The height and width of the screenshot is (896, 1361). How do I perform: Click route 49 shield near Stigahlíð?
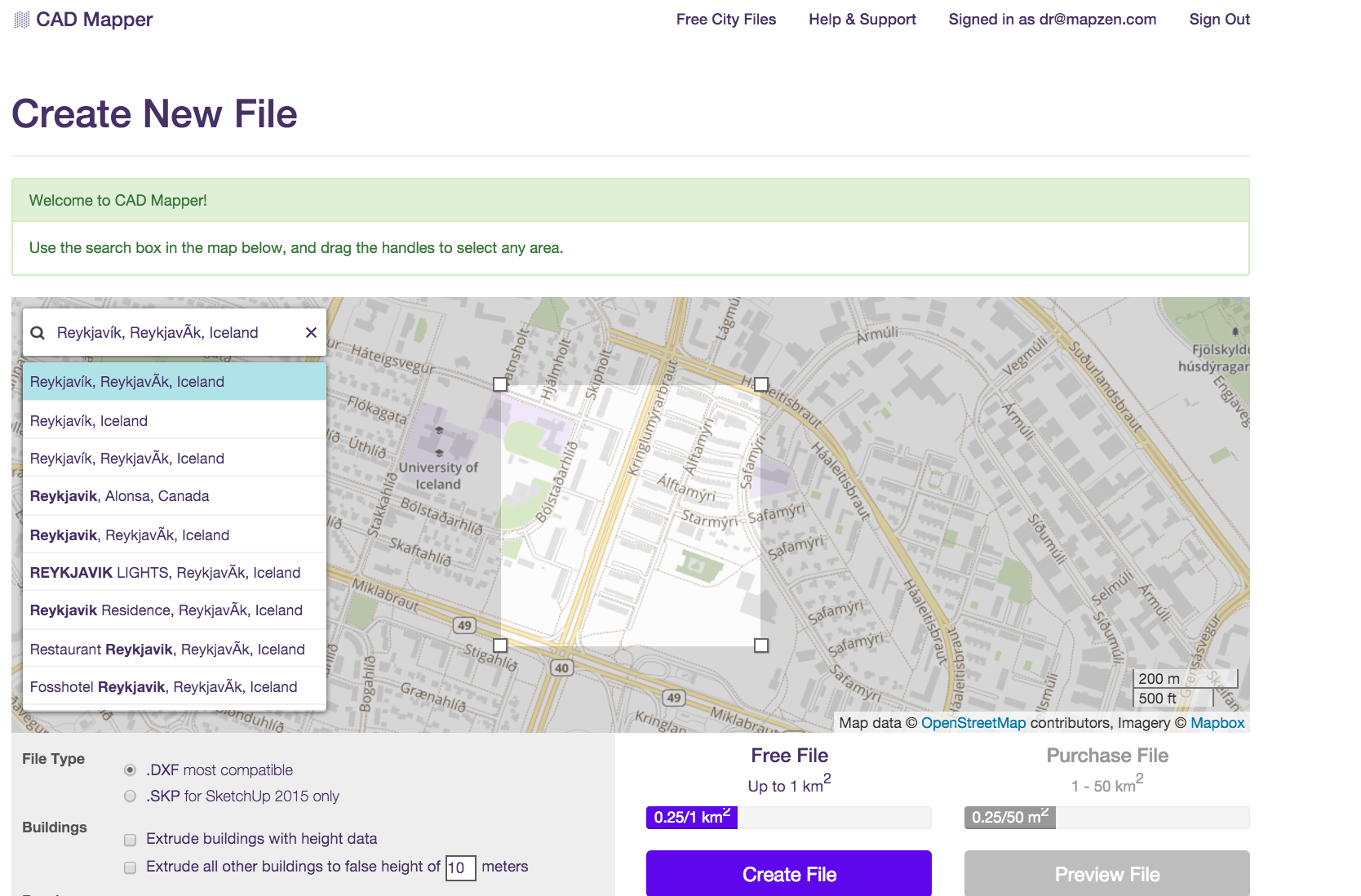coord(464,625)
